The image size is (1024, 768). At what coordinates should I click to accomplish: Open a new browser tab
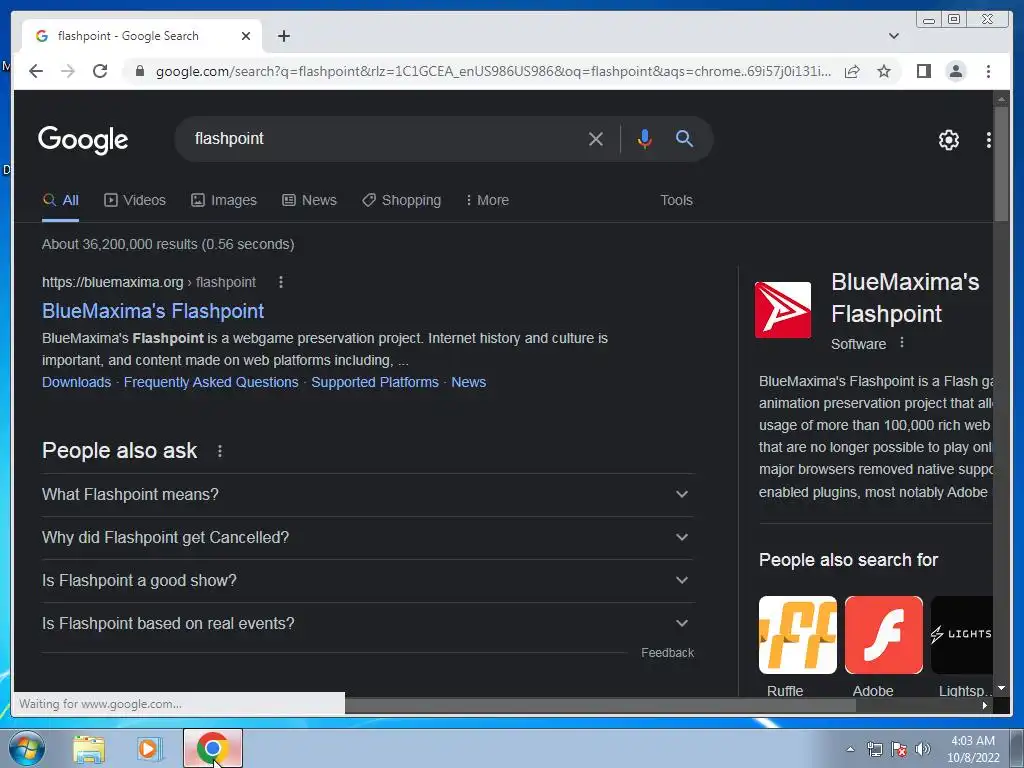pos(283,36)
